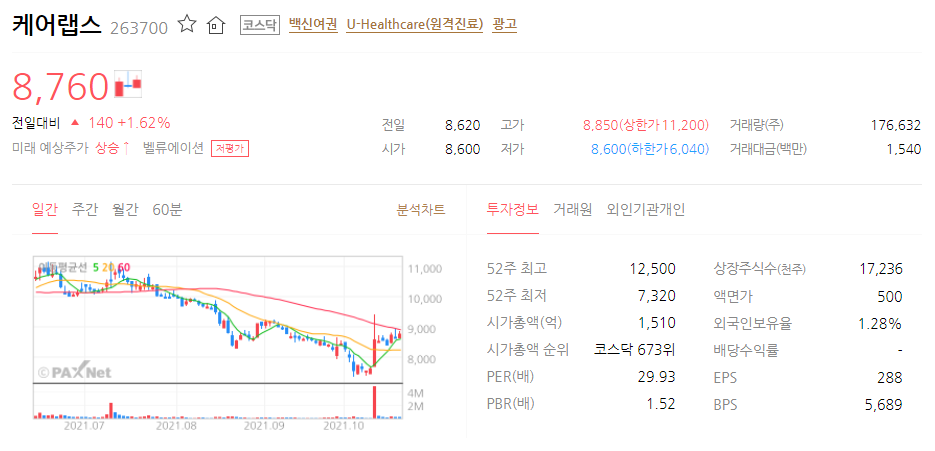Click the 배당수익률 label
Screen dimensions: 935x451
pyautogui.click(x=746, y=350)
